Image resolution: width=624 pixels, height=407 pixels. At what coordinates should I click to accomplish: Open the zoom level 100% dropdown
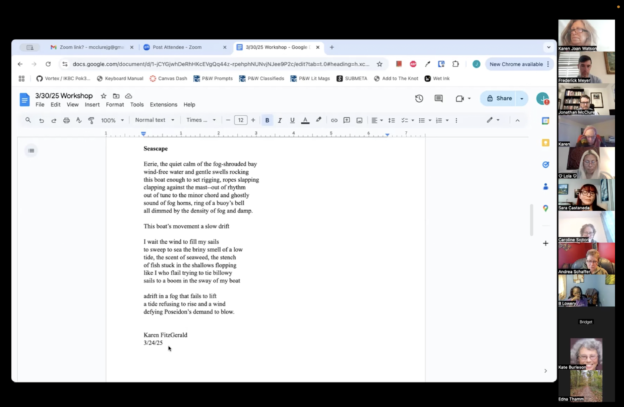pos(110,120)
